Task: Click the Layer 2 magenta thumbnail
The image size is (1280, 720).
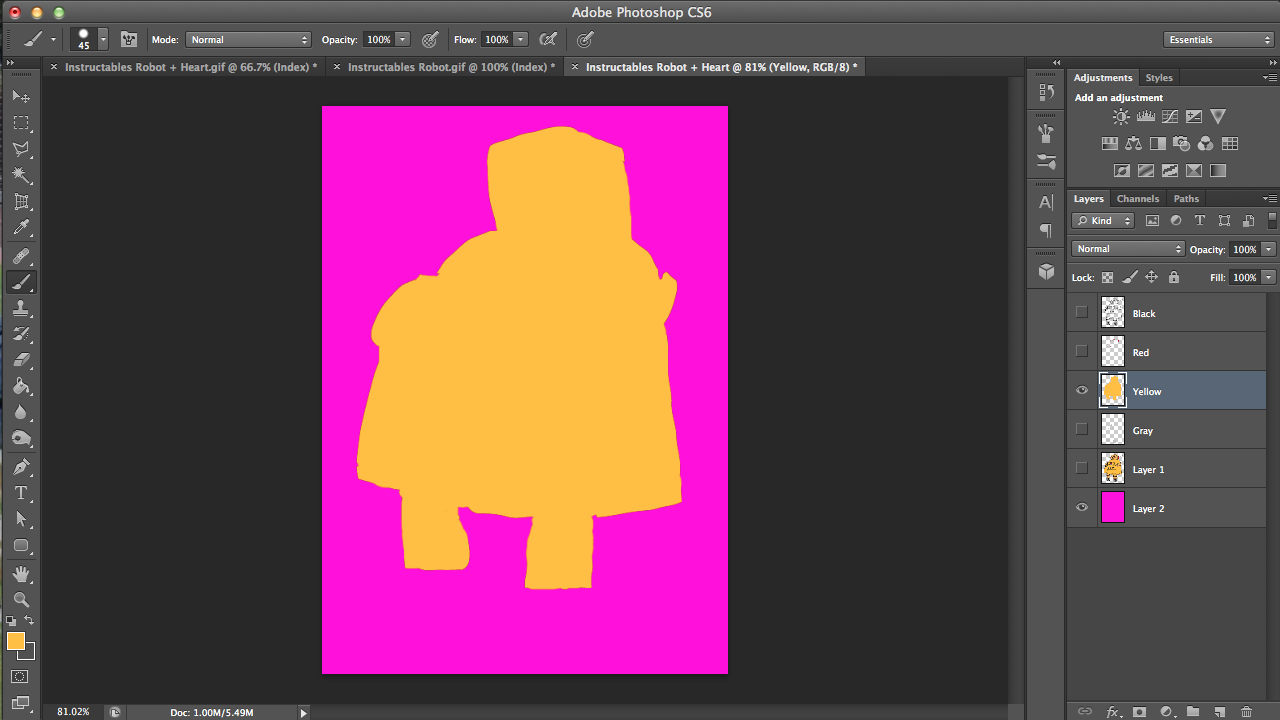Action: point(1113,508)
